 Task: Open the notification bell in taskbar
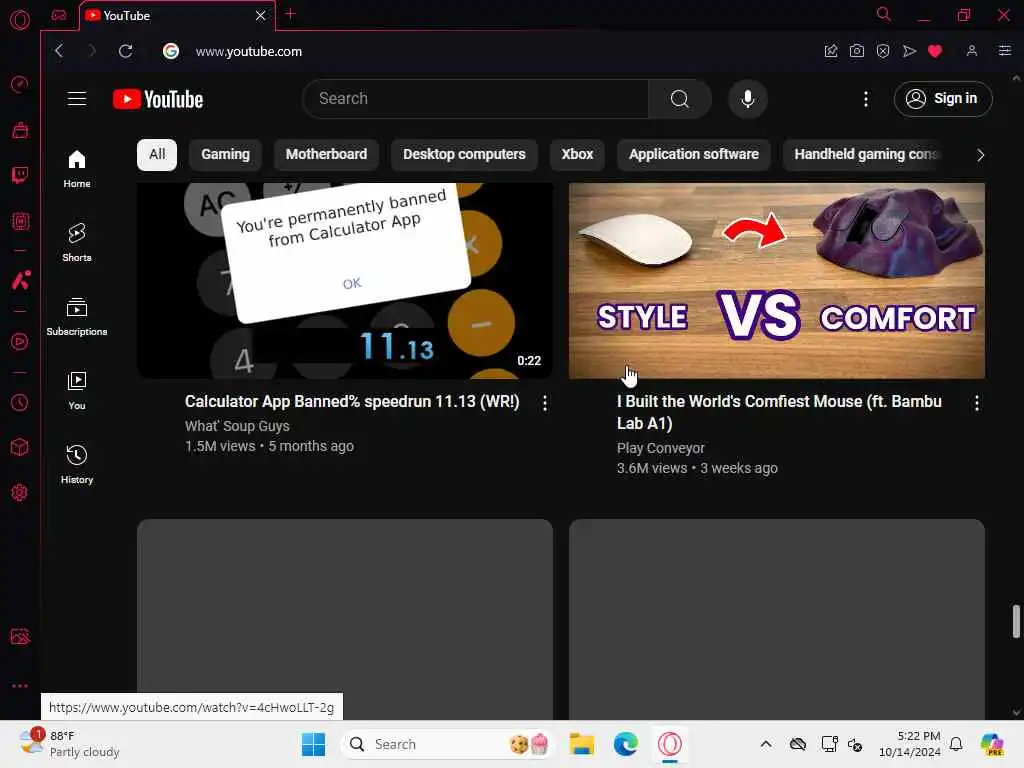956,744
